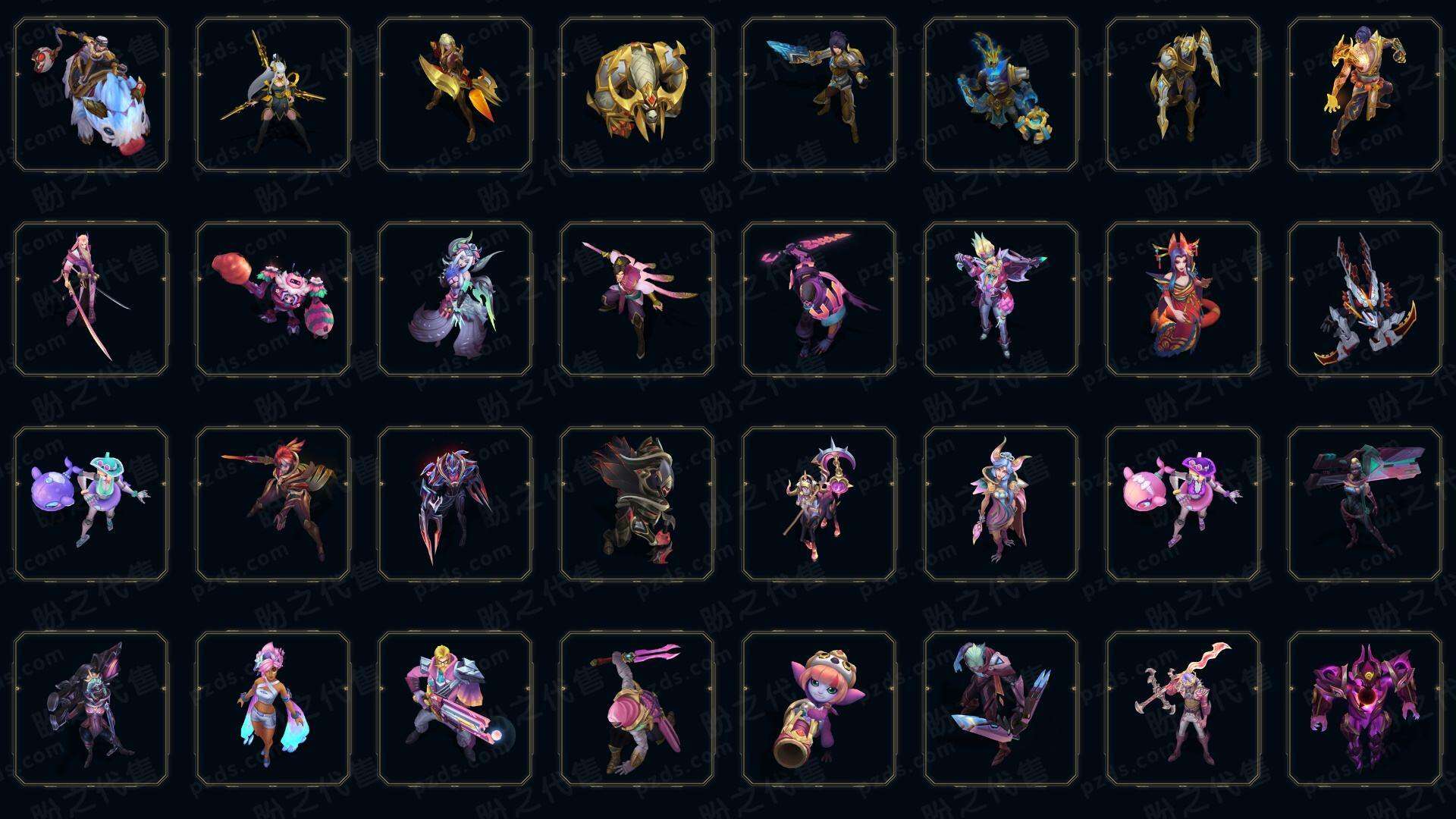Click the magenta armored golem skin tile

[x=1365, y=708]
